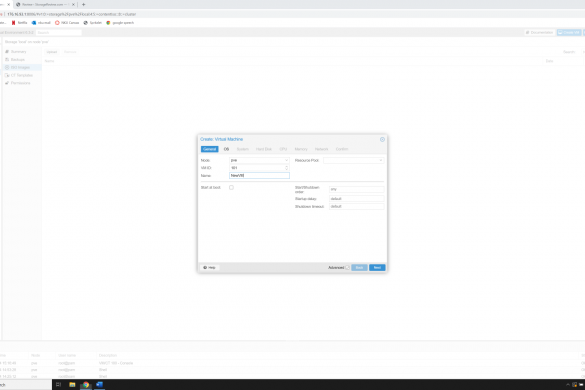The width and height of the screenshot is (585, 390).
Task: Edit the Start/Shutdown order field
Action: click(356, 189)
